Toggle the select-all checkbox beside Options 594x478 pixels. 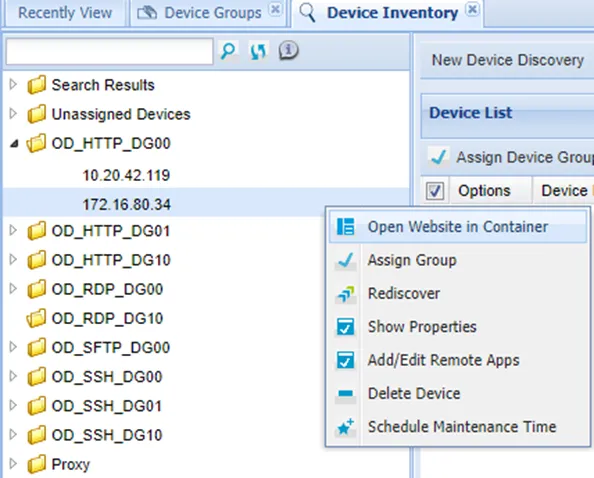pyautogui.click(x=435, y=191)
